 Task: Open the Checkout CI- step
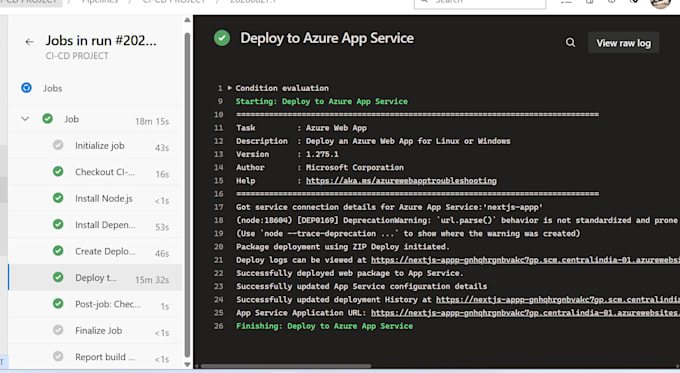pos(95,172)
